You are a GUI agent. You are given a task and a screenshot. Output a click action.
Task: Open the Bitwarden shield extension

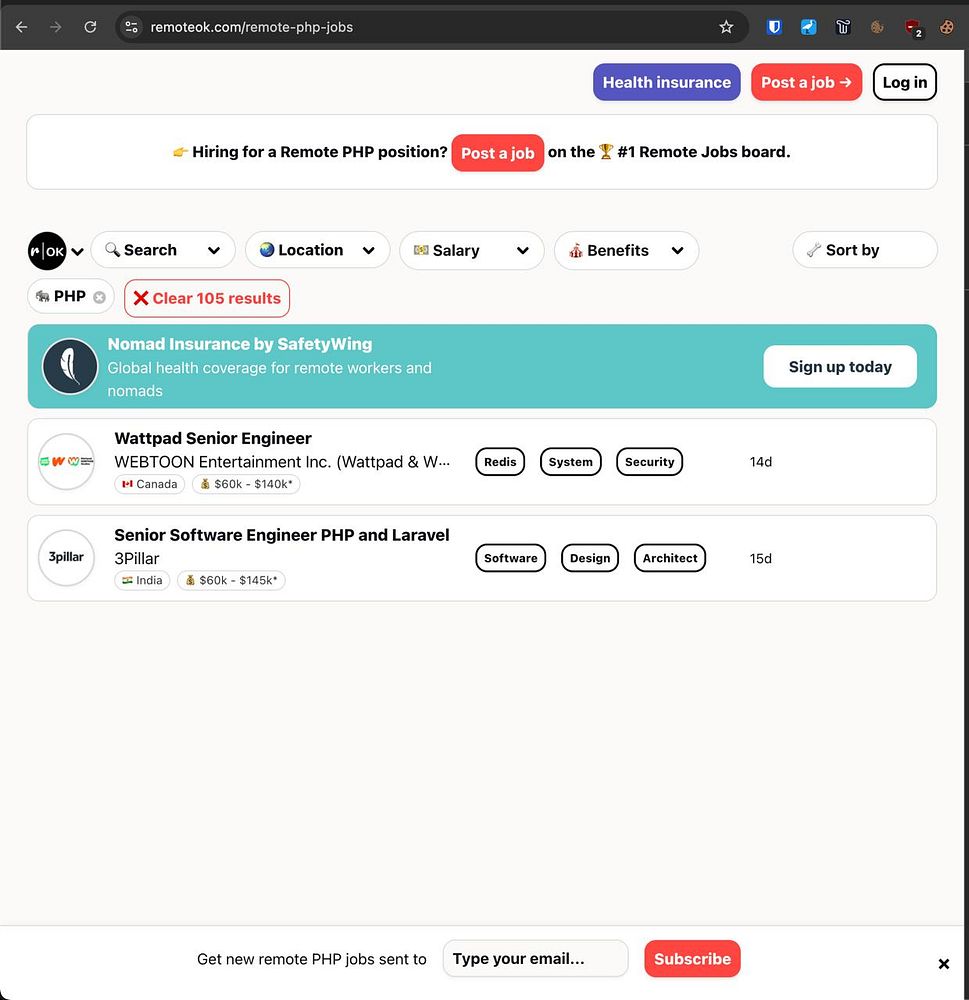point(774,27)
